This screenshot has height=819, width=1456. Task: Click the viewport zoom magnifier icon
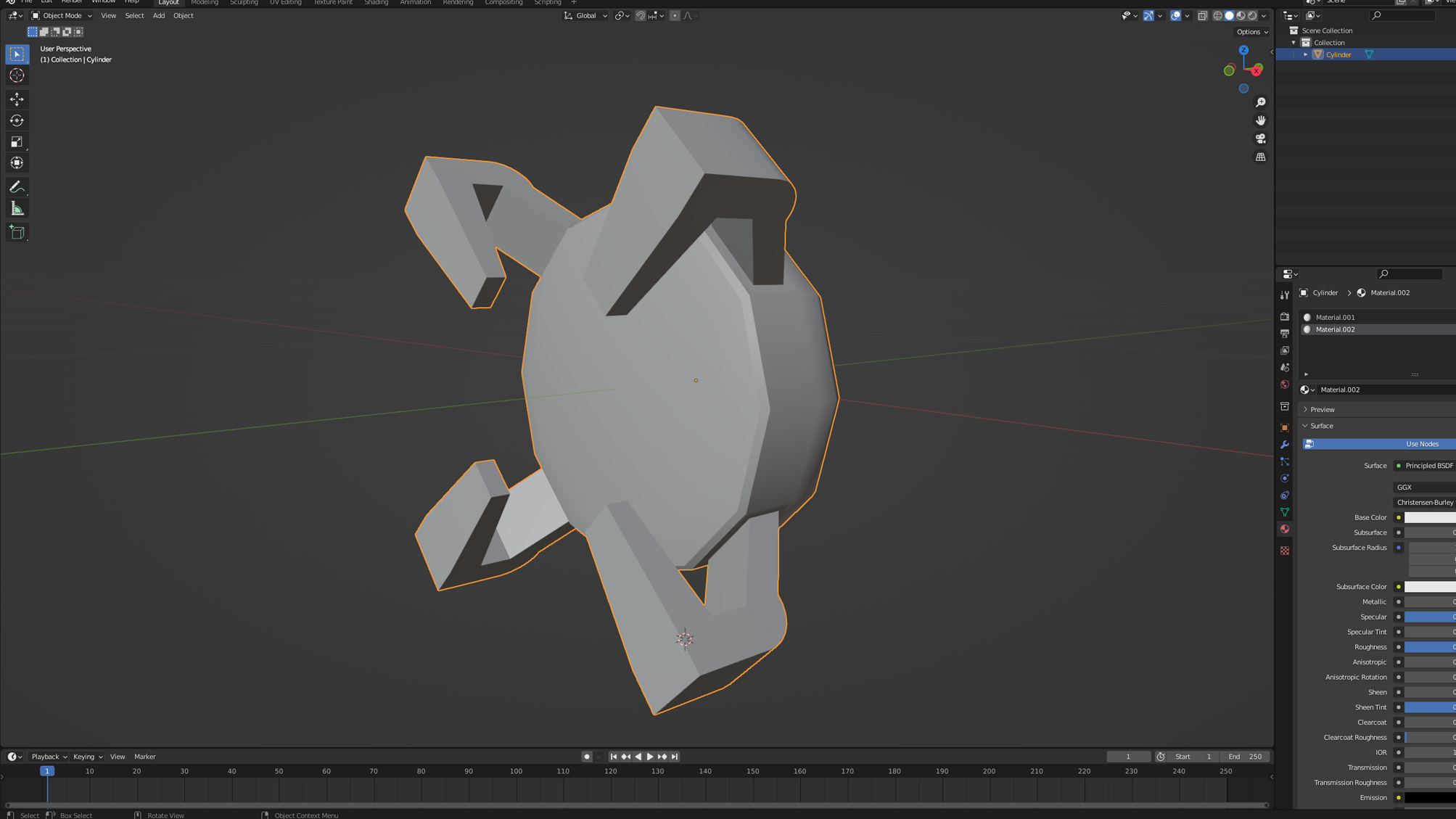[1260, 102]
